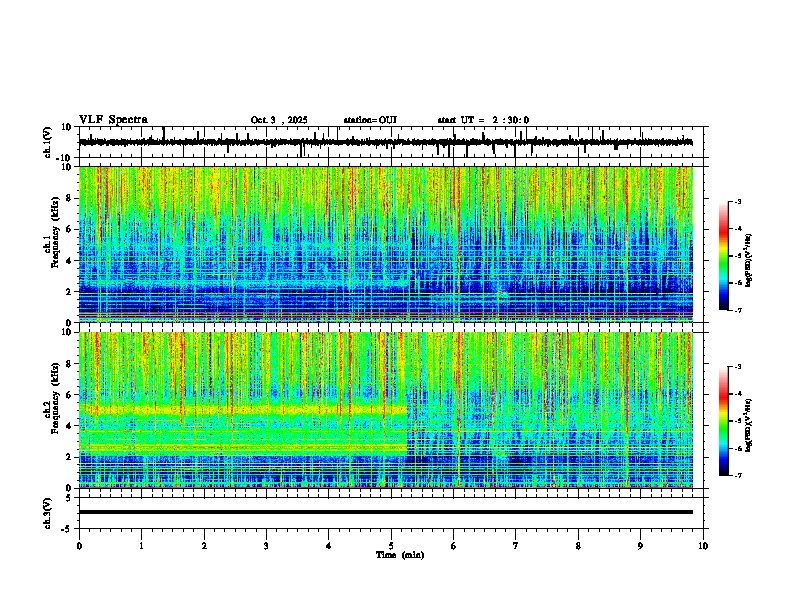
Task: Click time axis tick label "4"
Action: coord(329,546)
